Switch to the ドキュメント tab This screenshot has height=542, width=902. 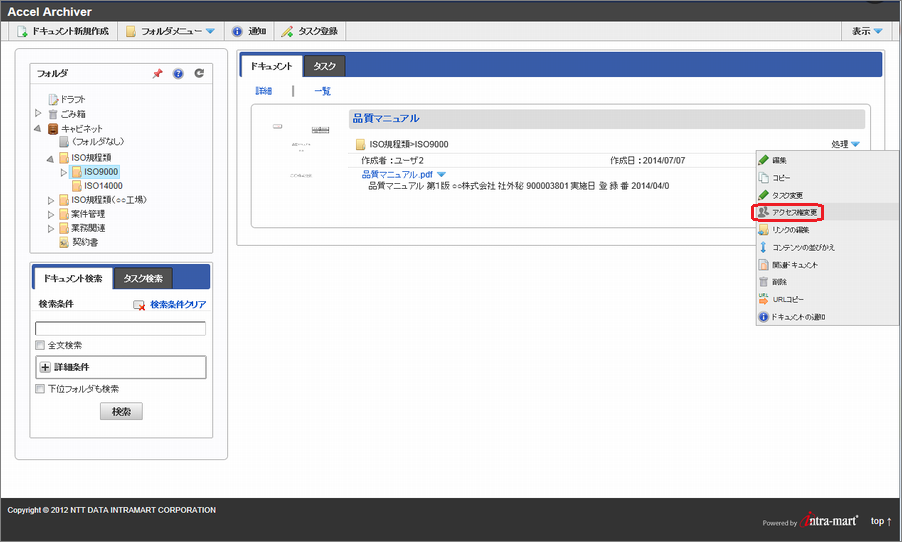click(x=272, y=66)
